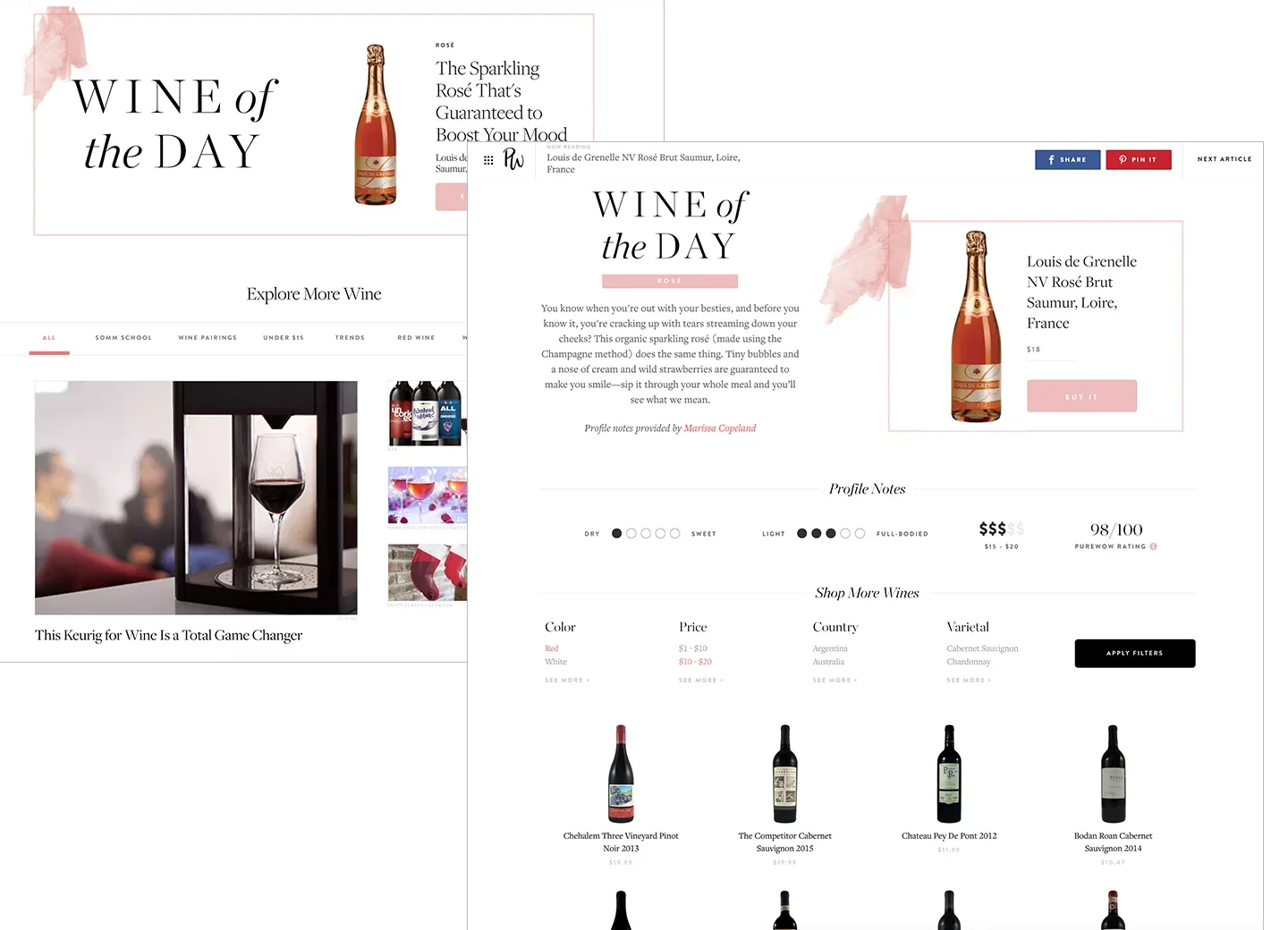1288x930 pixels.
Task: Click the PureWow PW logo
Action: click(x=513, y=159)
